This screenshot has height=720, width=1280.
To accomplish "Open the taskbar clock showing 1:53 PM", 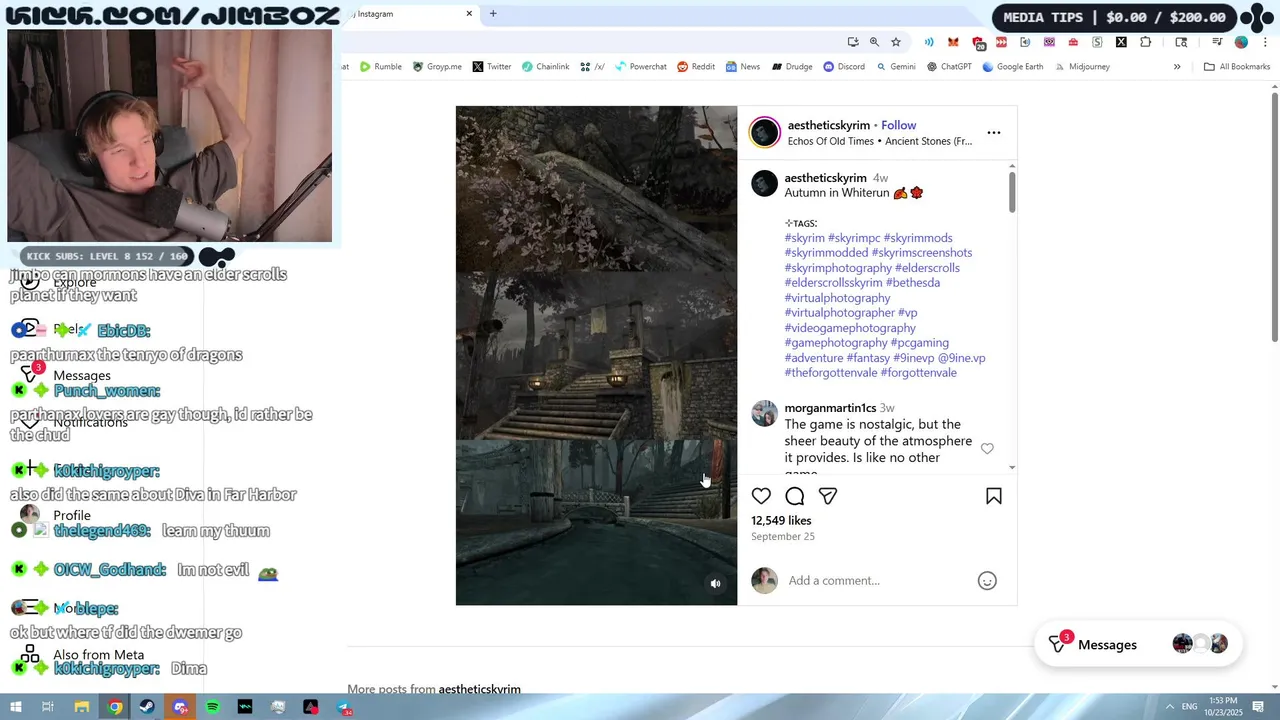I will [x=1223, y=706].
